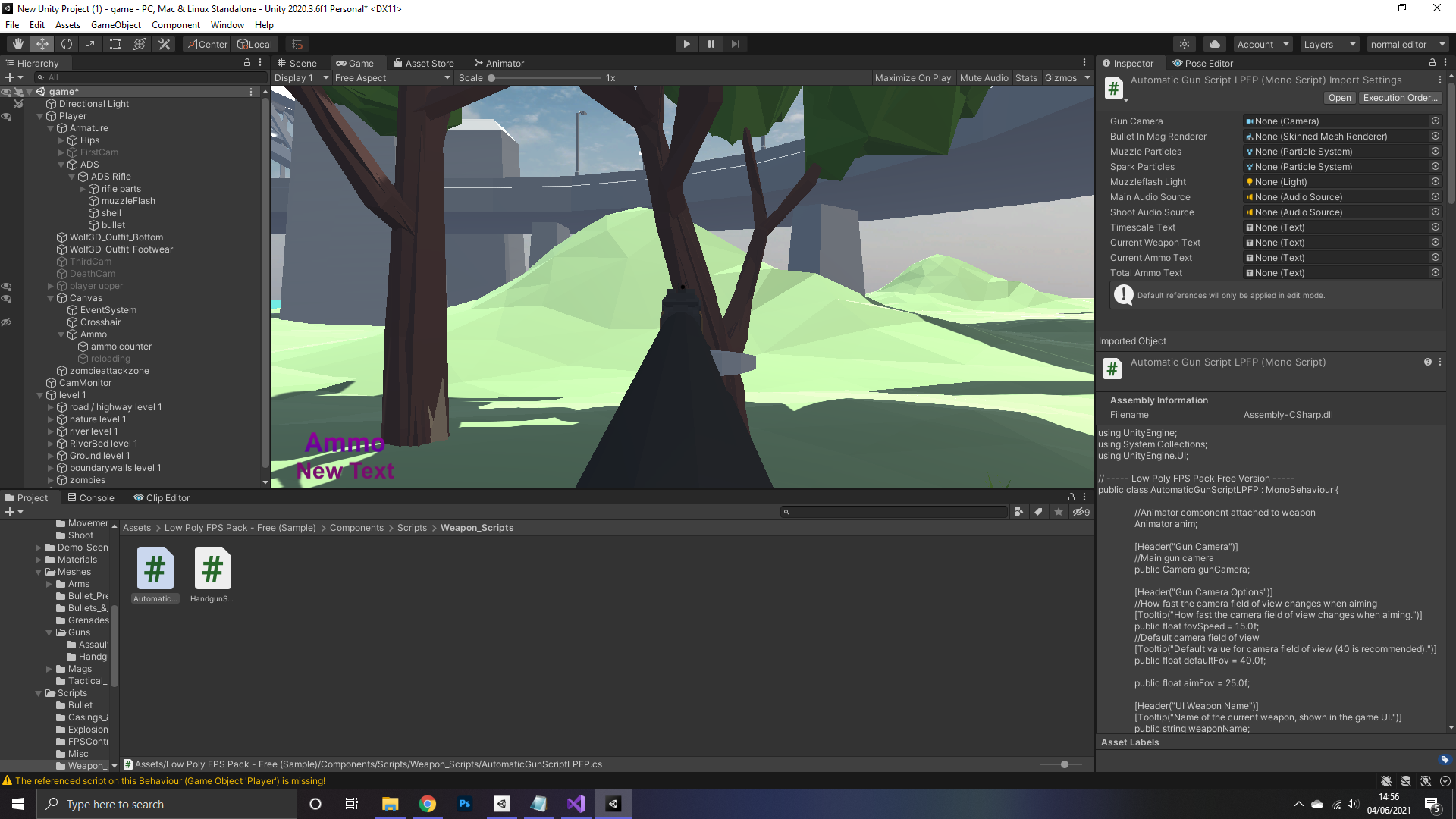Open Free Aspect dropdown
1456x819 pixels.
tap(392, 77)
